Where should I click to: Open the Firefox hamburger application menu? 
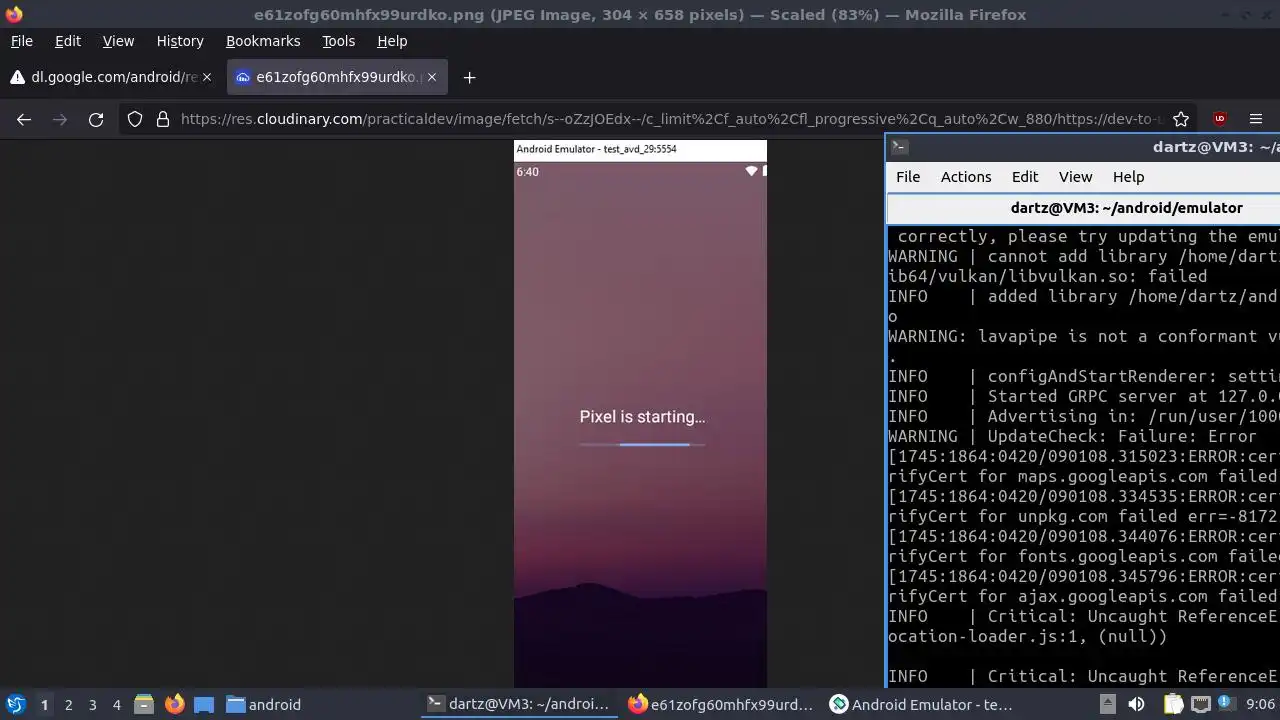tap(1256, 119)
